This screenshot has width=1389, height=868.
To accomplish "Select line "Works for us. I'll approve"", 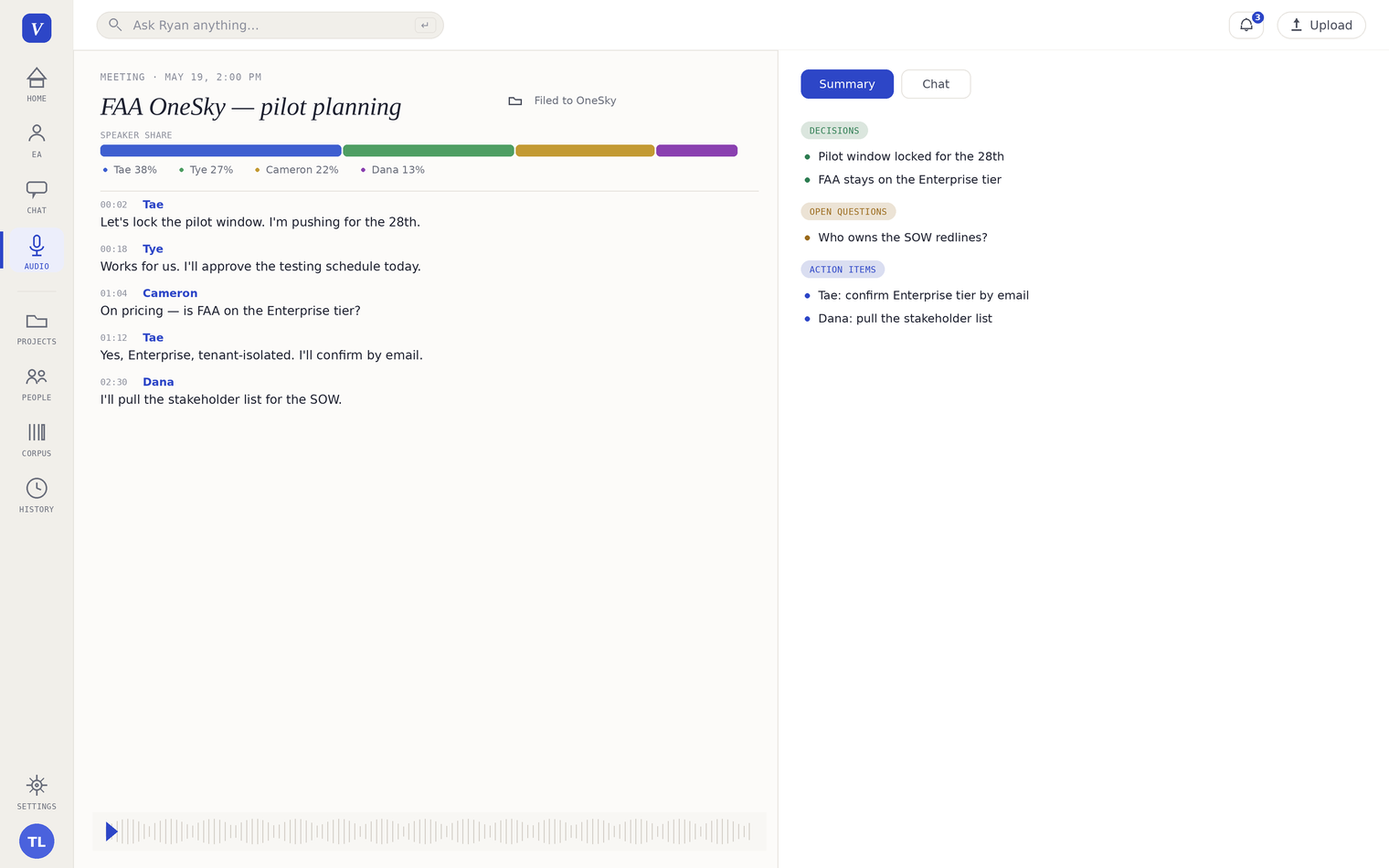I will point(260,267).
